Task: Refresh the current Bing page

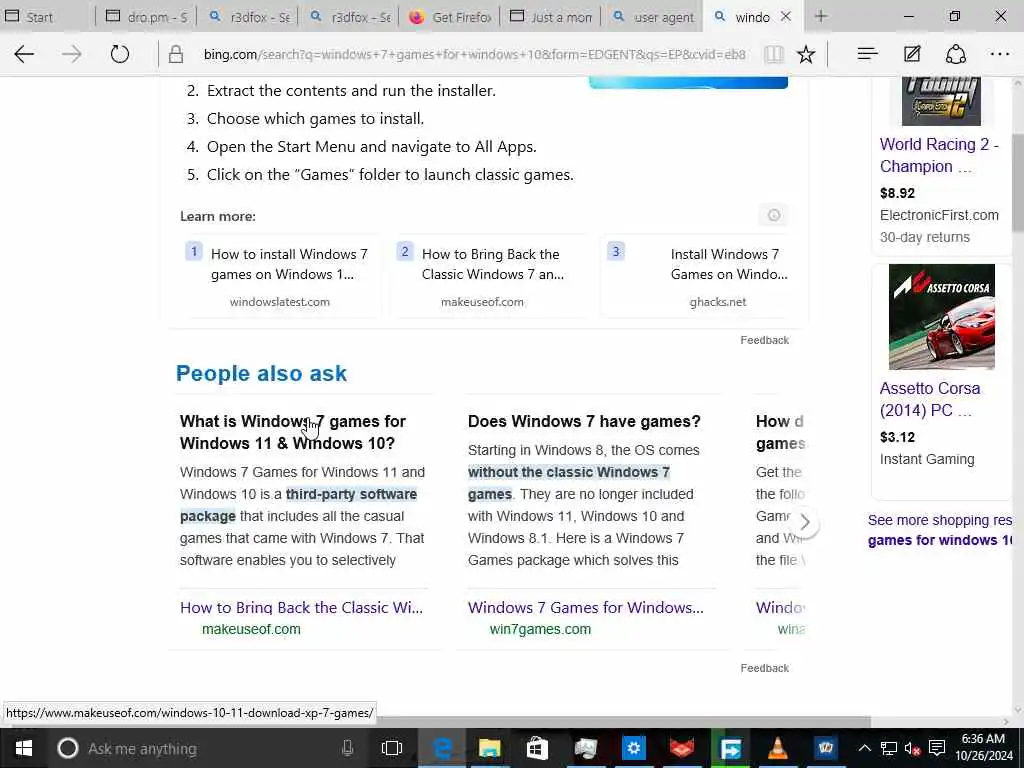Action: [x=120, y=54]
